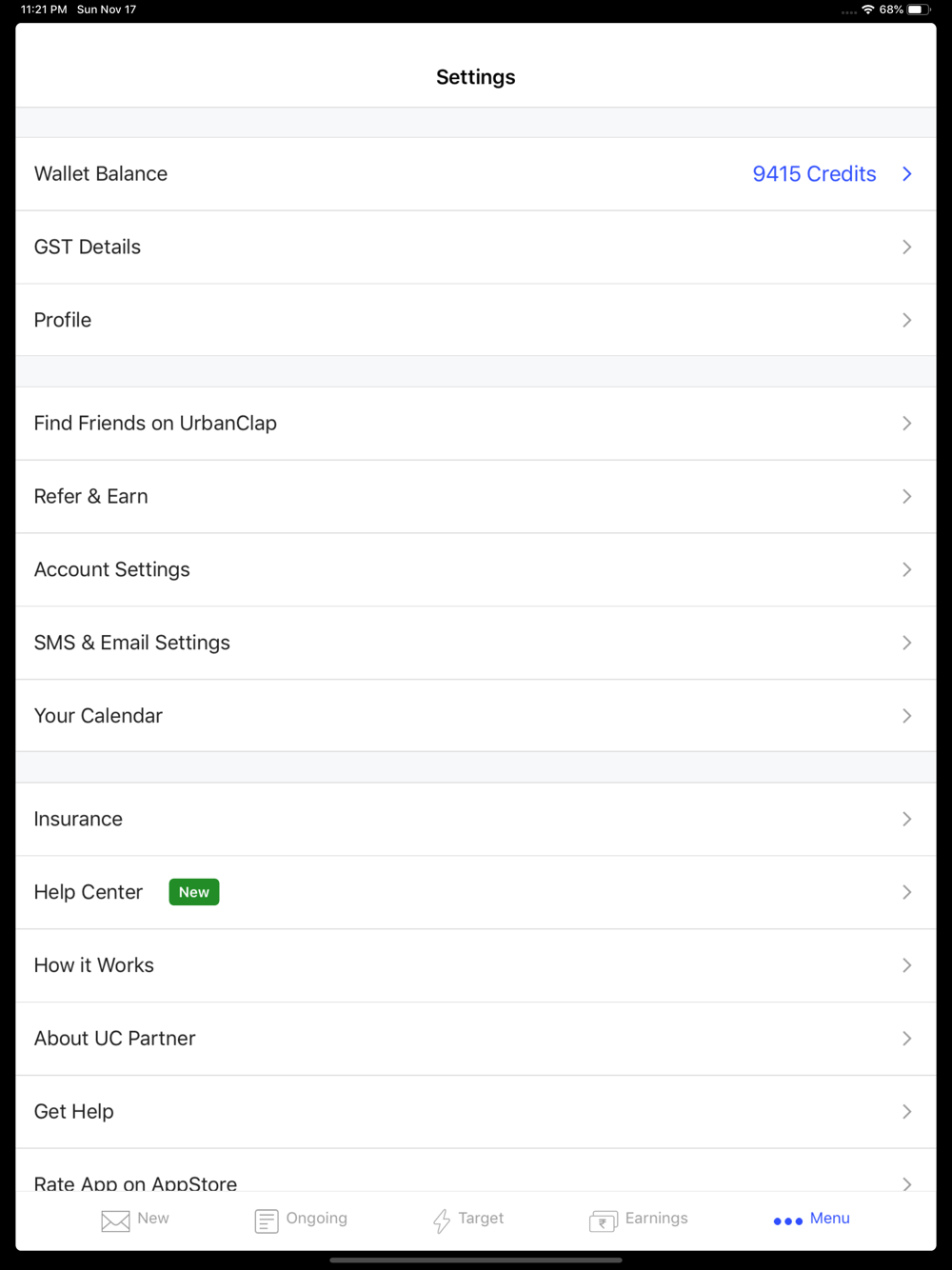The image size is (952, 1270).
Task: Open Refer & Earn
Action: (x=476, y=497)
